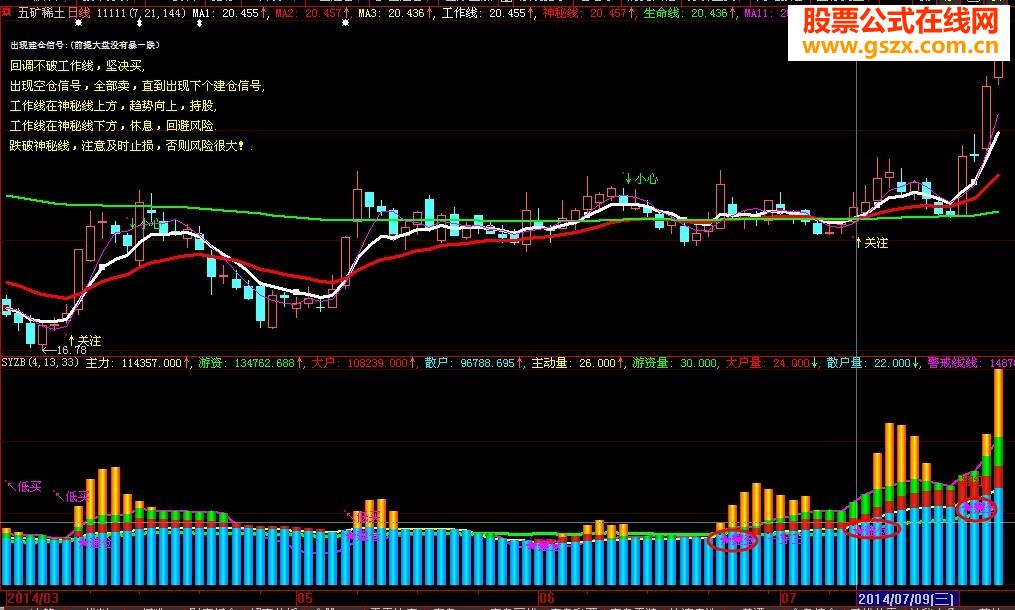Click the highlighted 2014/07/09(三) date box
Image resolution: width=1015 pixels, height=610 pixels.
[906, 598]
